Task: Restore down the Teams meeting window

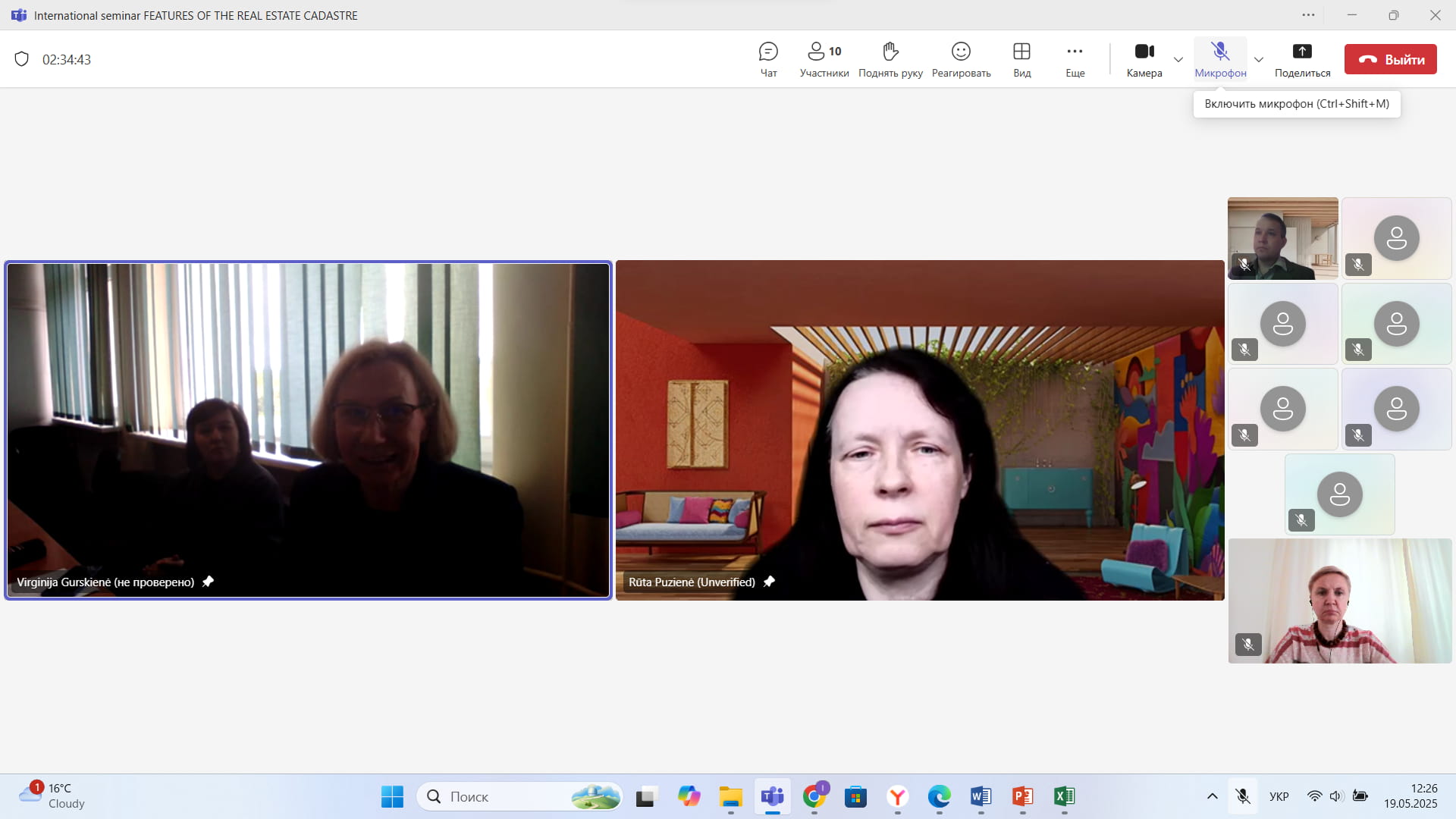Action: (x=1393, y=15)
